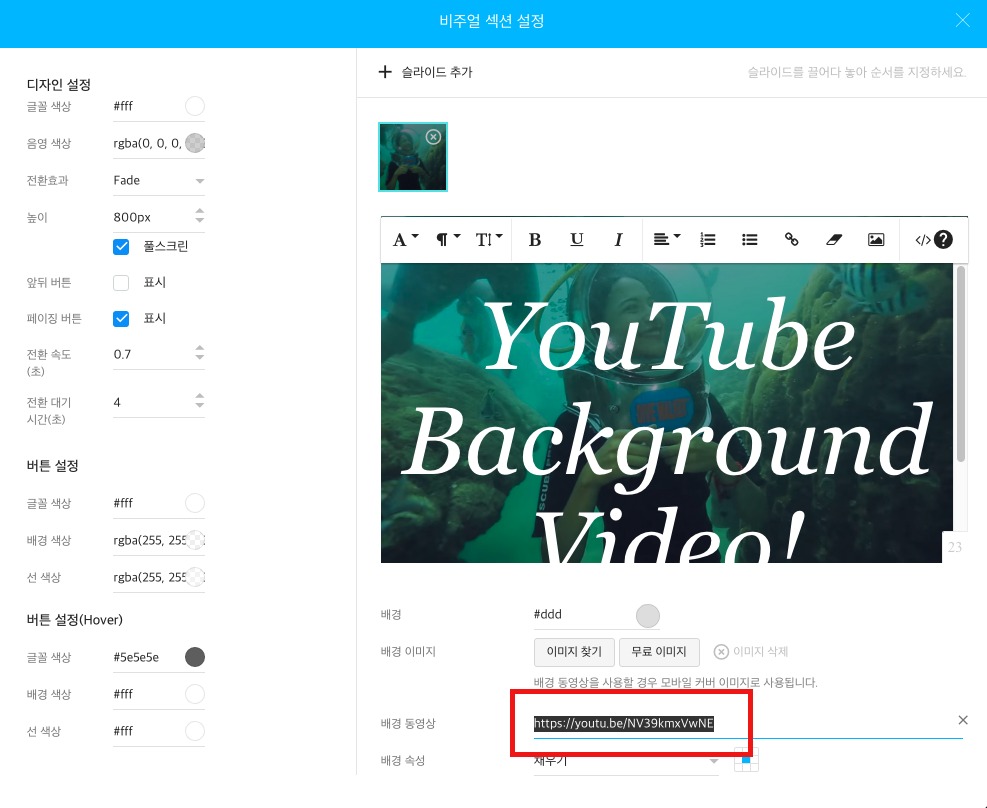Clear formatting with the eraser icon
The image size is (987, 808).
coord(834,240)
